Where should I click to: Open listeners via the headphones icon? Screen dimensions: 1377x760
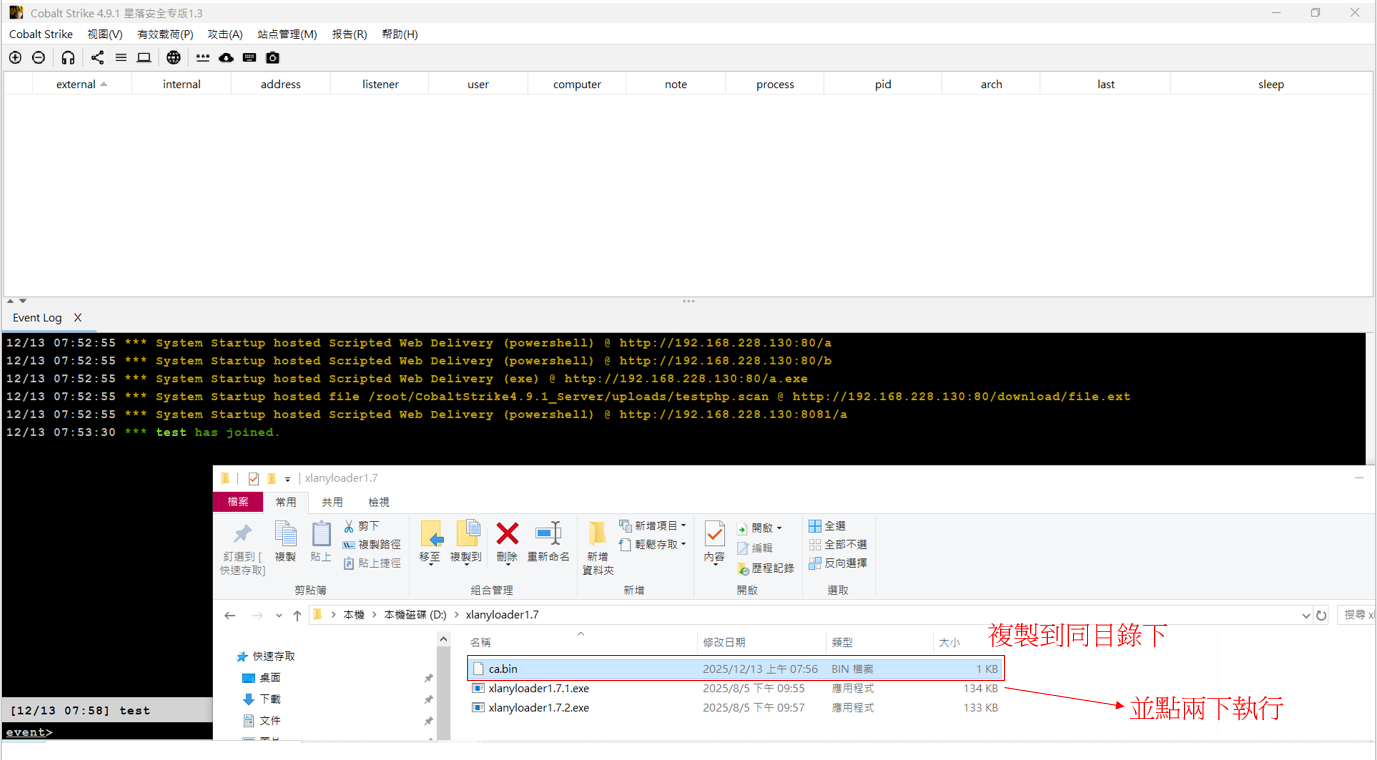point(68,58)
